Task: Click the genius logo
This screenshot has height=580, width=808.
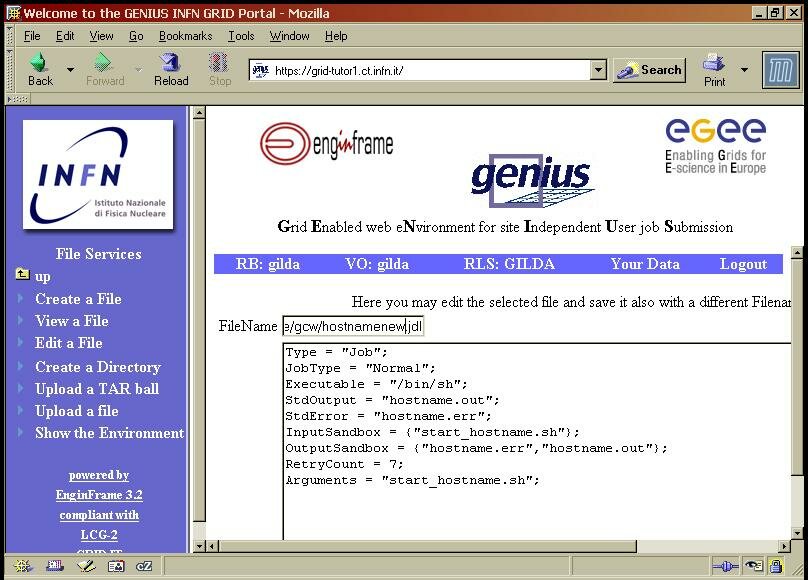Action: pyautogui.click(x=532, y=180)
